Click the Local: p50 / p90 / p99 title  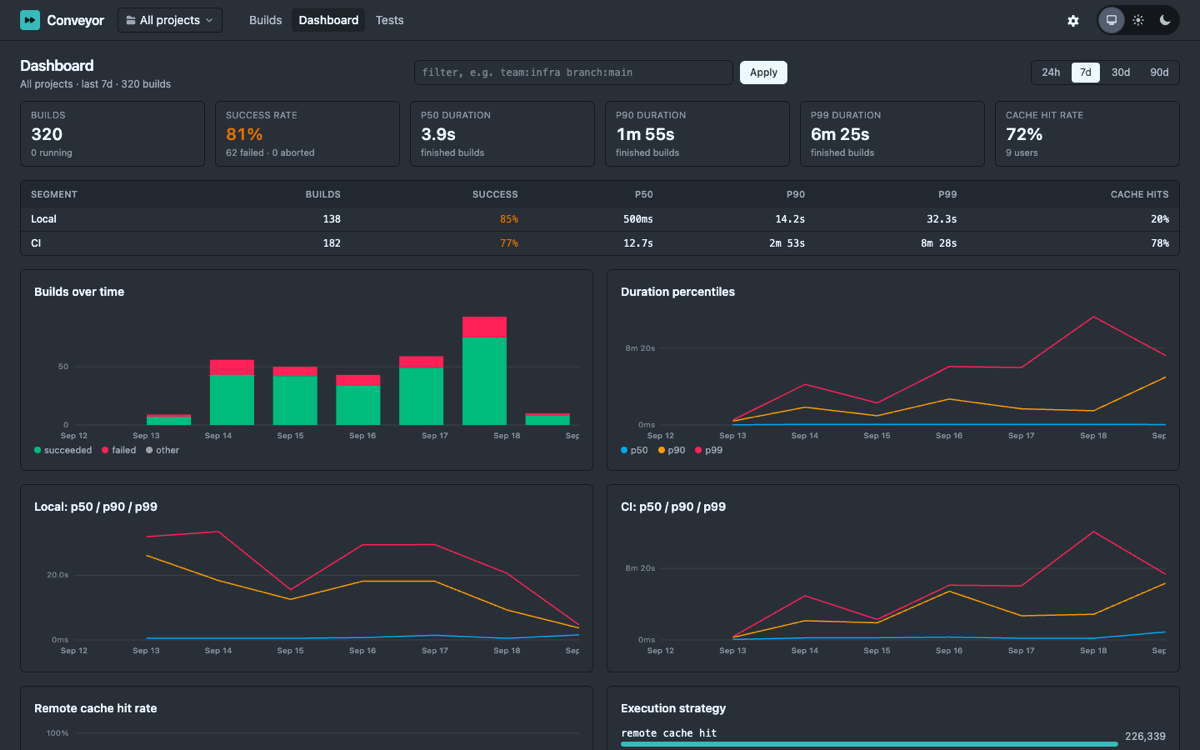point(96,507)
